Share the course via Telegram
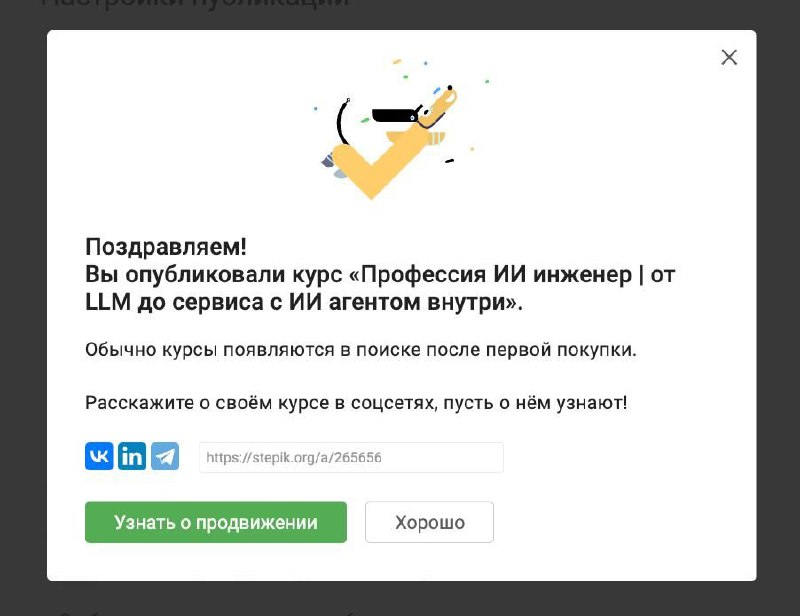This screenshot has width=800, height=616. (x=165, y=456)
